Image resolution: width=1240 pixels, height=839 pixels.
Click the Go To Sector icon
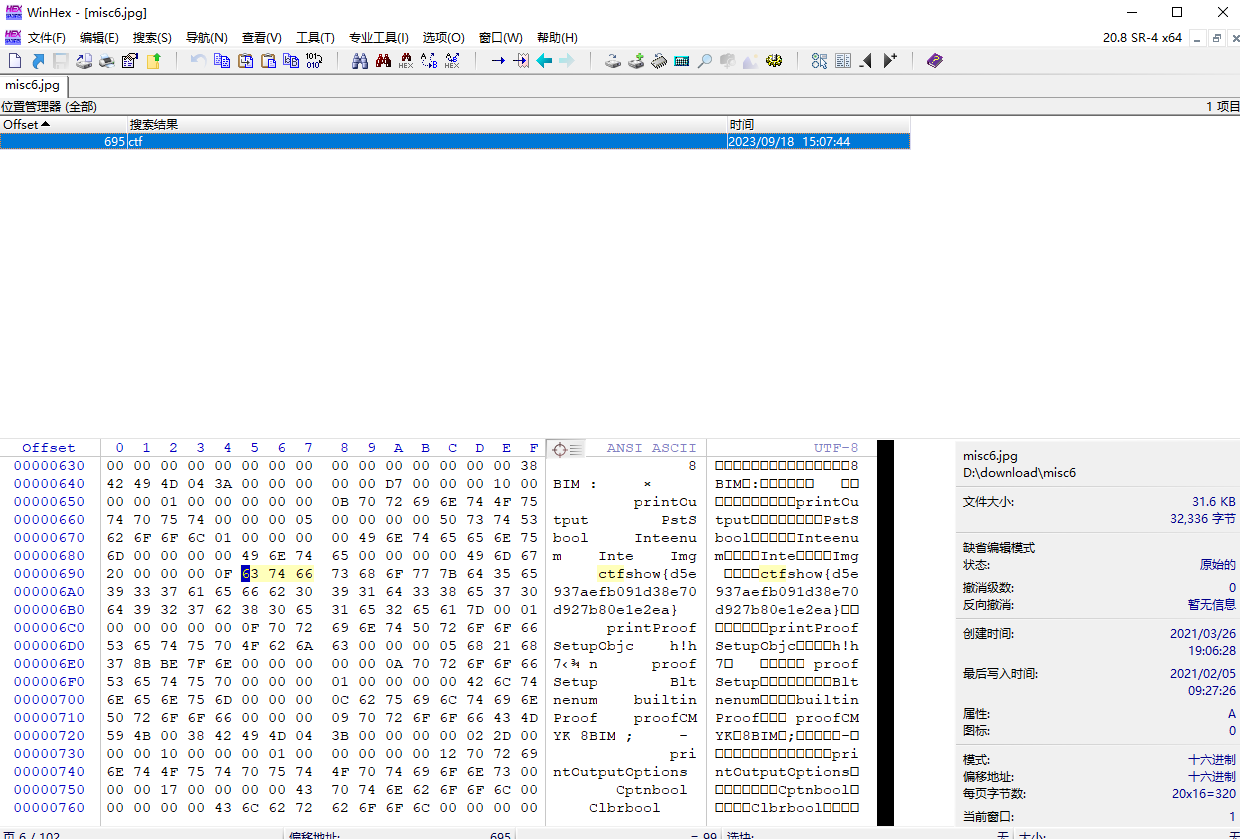521,61
